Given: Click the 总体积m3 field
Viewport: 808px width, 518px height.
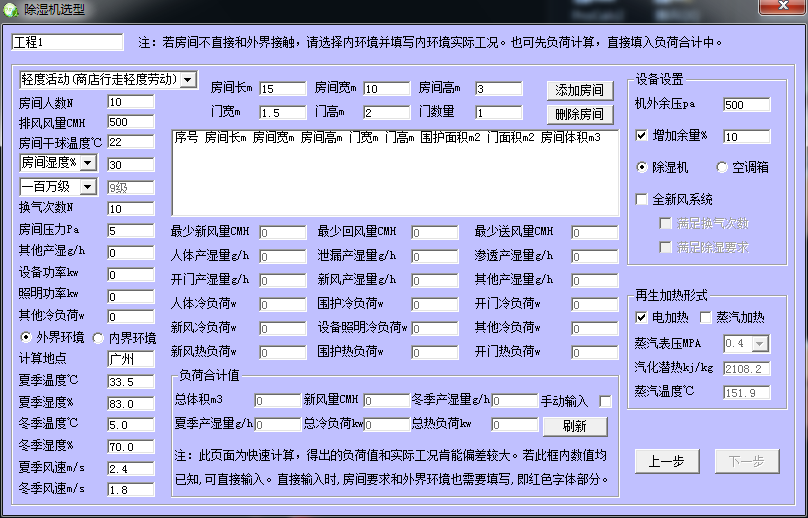Looking at the screenshot, I should pos(277,400).
